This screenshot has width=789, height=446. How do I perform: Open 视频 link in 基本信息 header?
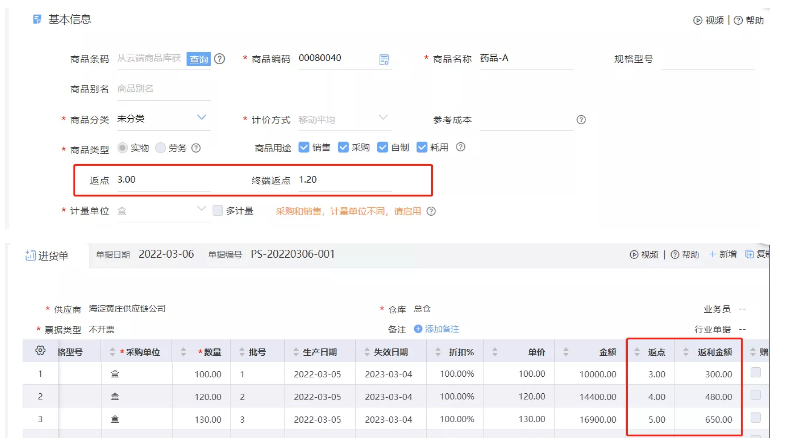pyautogui.click(x=708, y=20)
